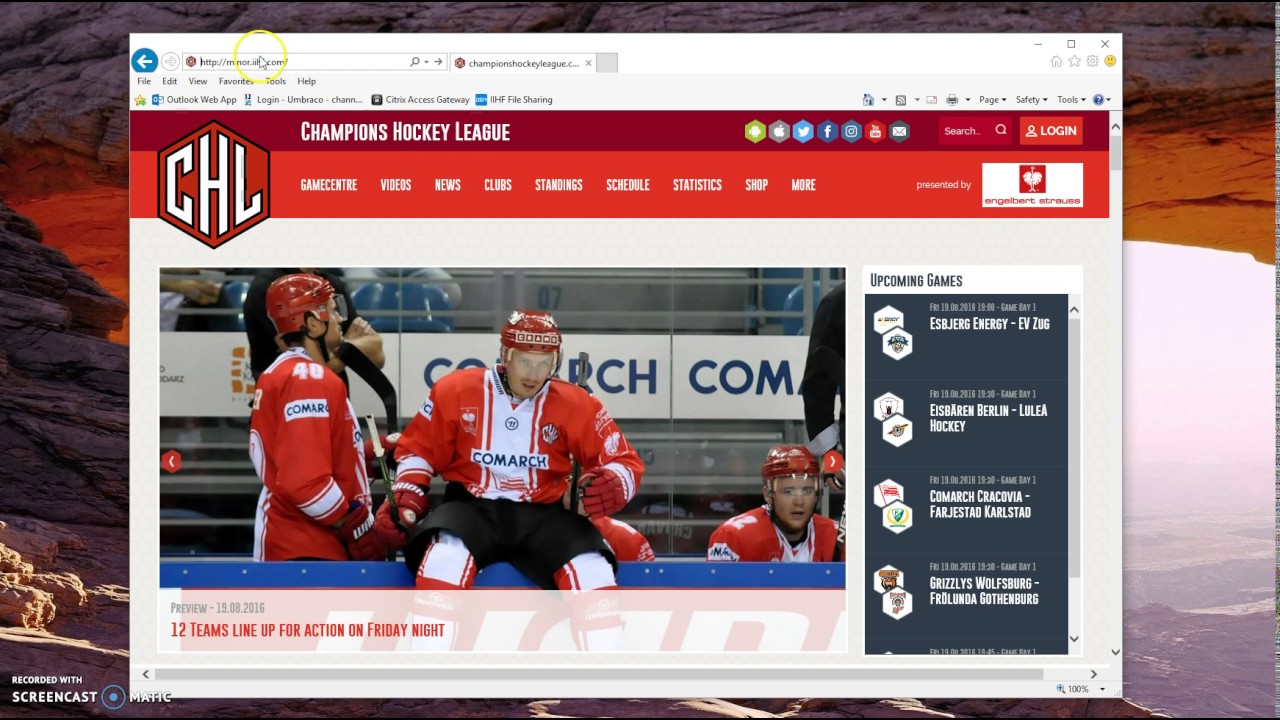Click the Go arrow in address bar
This screenshot has width=1280, height=720.
pyautogui.click(x=438, y=62)
